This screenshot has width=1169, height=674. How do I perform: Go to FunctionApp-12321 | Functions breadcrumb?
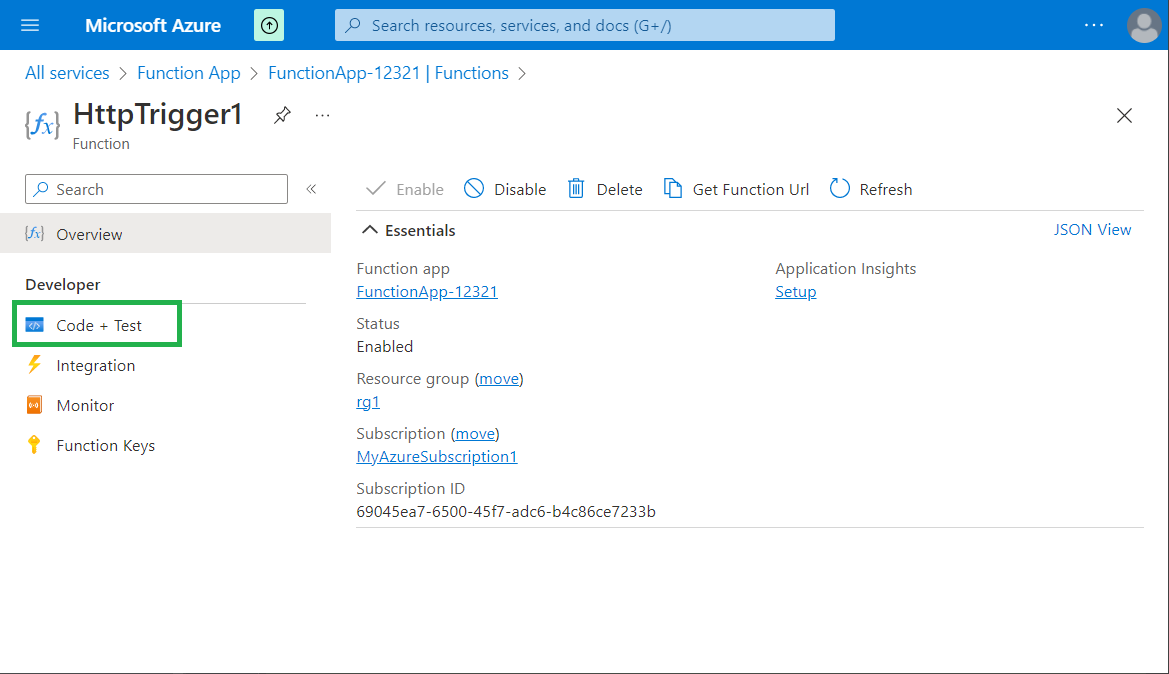pyautogui.click(x=388, y=73)
